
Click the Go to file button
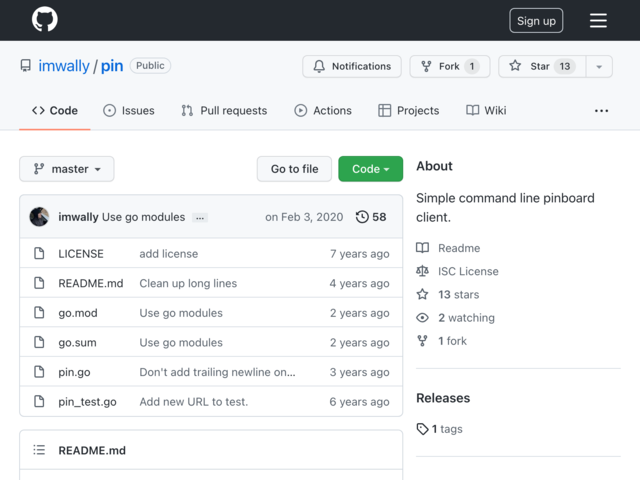pos(294,169)
